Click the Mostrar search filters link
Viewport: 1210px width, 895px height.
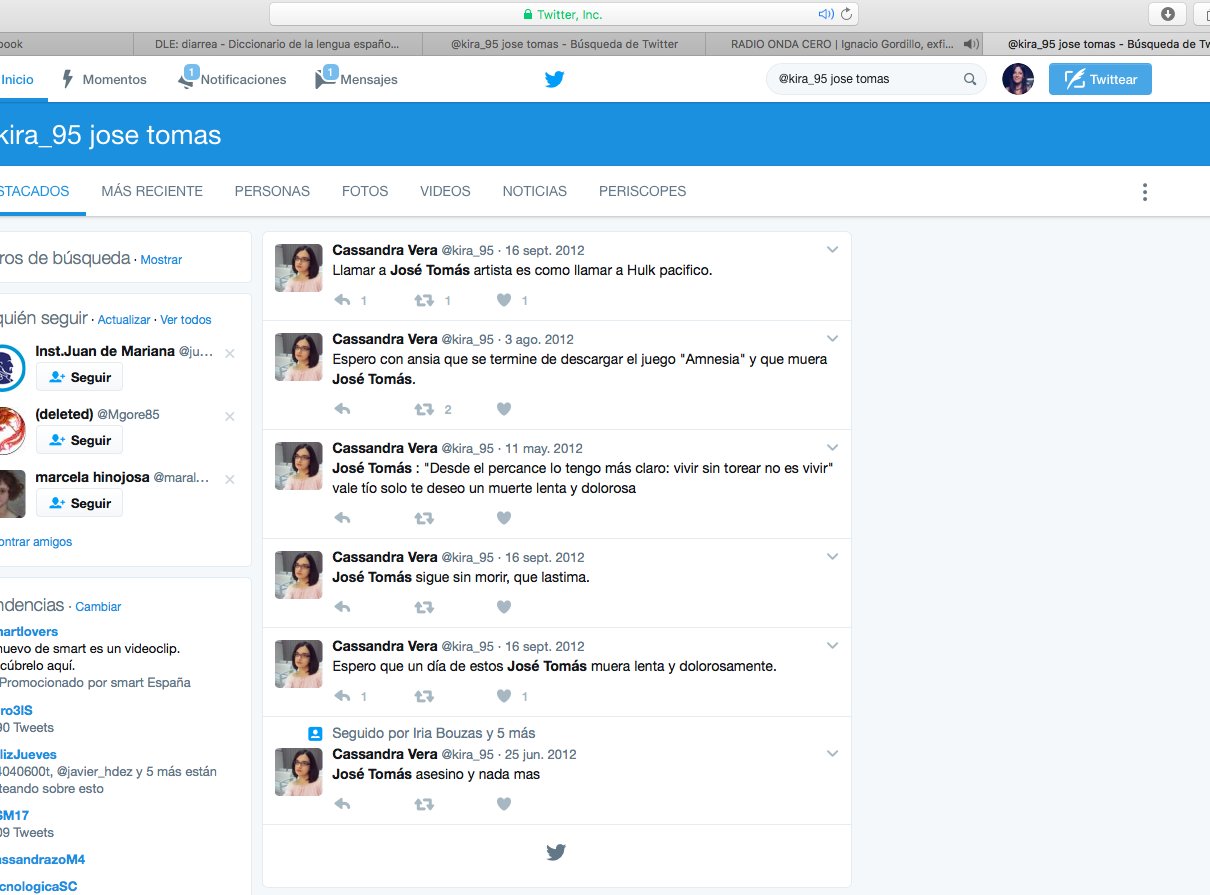tap(161, 260)
